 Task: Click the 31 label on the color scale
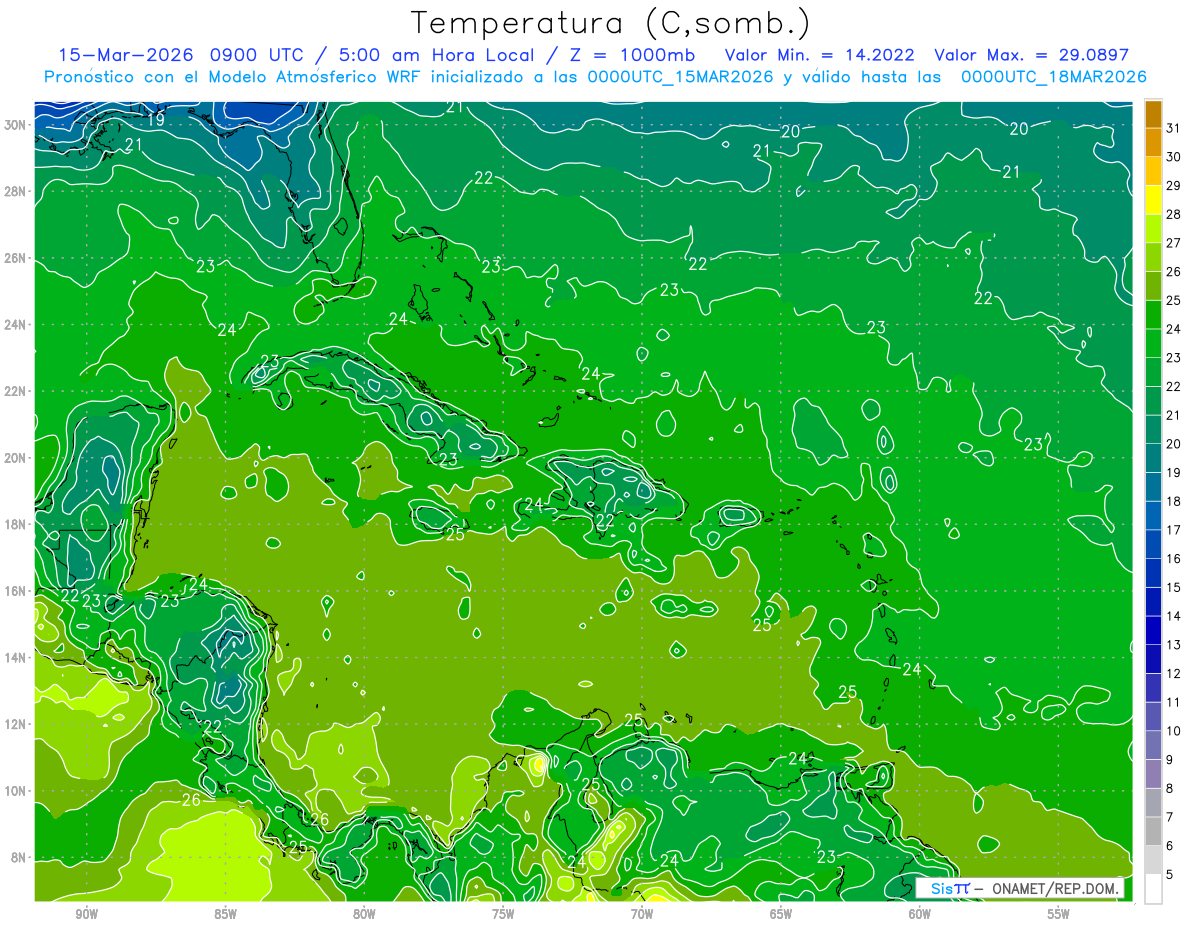pyautogui.click(x=1174, y=128)
